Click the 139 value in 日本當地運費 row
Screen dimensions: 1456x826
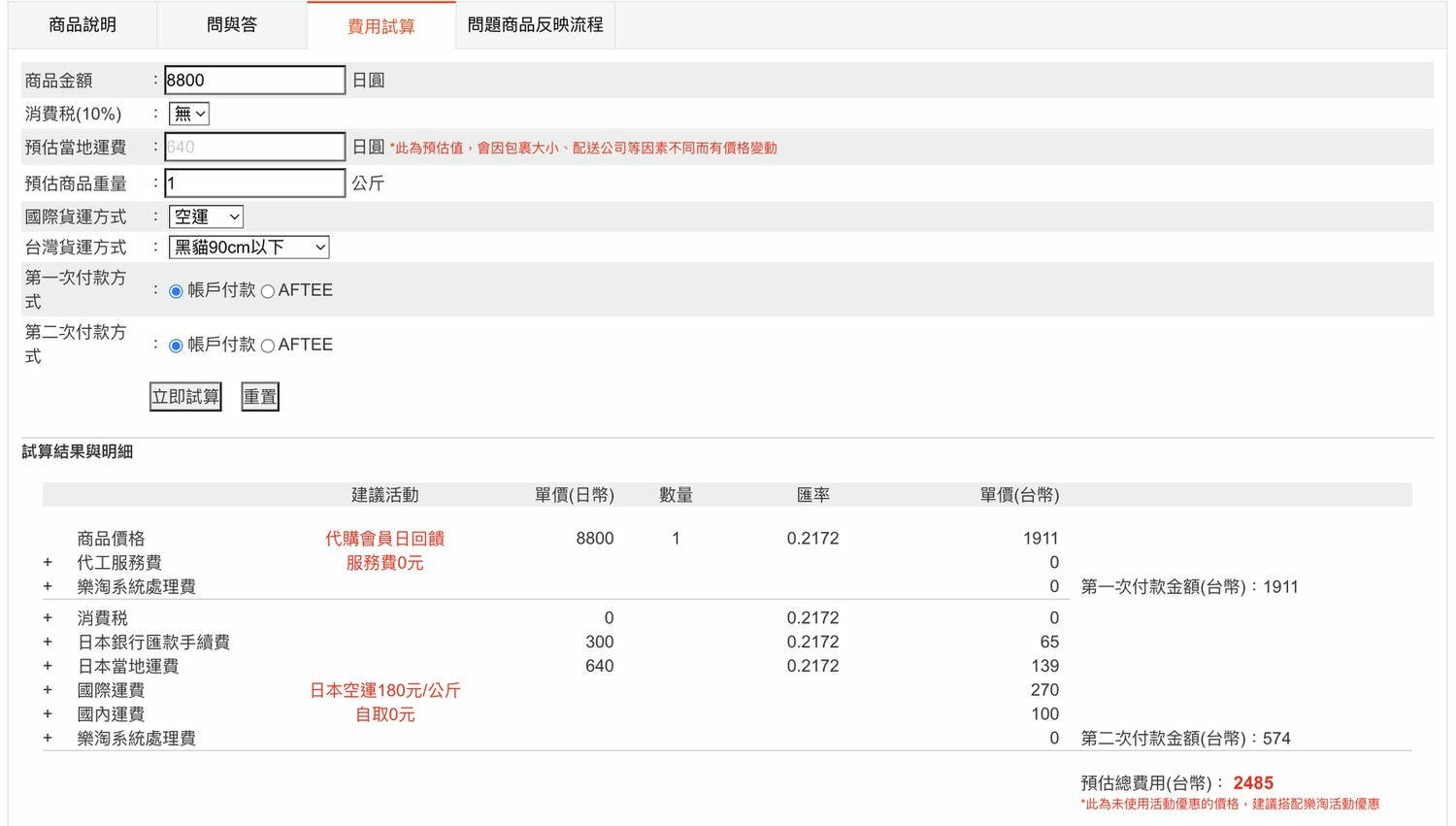1044,667
